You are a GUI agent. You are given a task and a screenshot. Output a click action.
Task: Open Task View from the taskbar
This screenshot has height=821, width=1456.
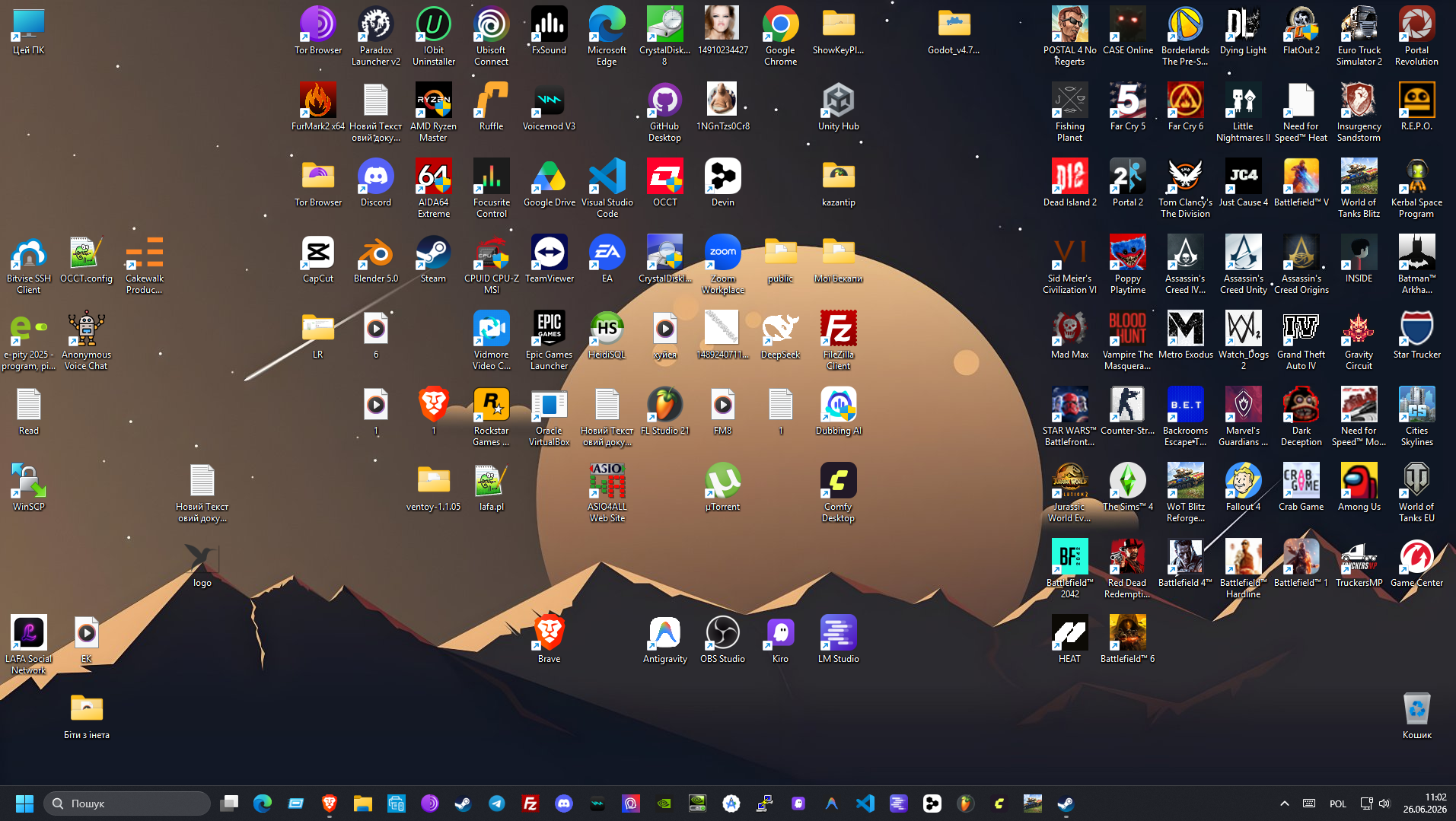(229, 803)
